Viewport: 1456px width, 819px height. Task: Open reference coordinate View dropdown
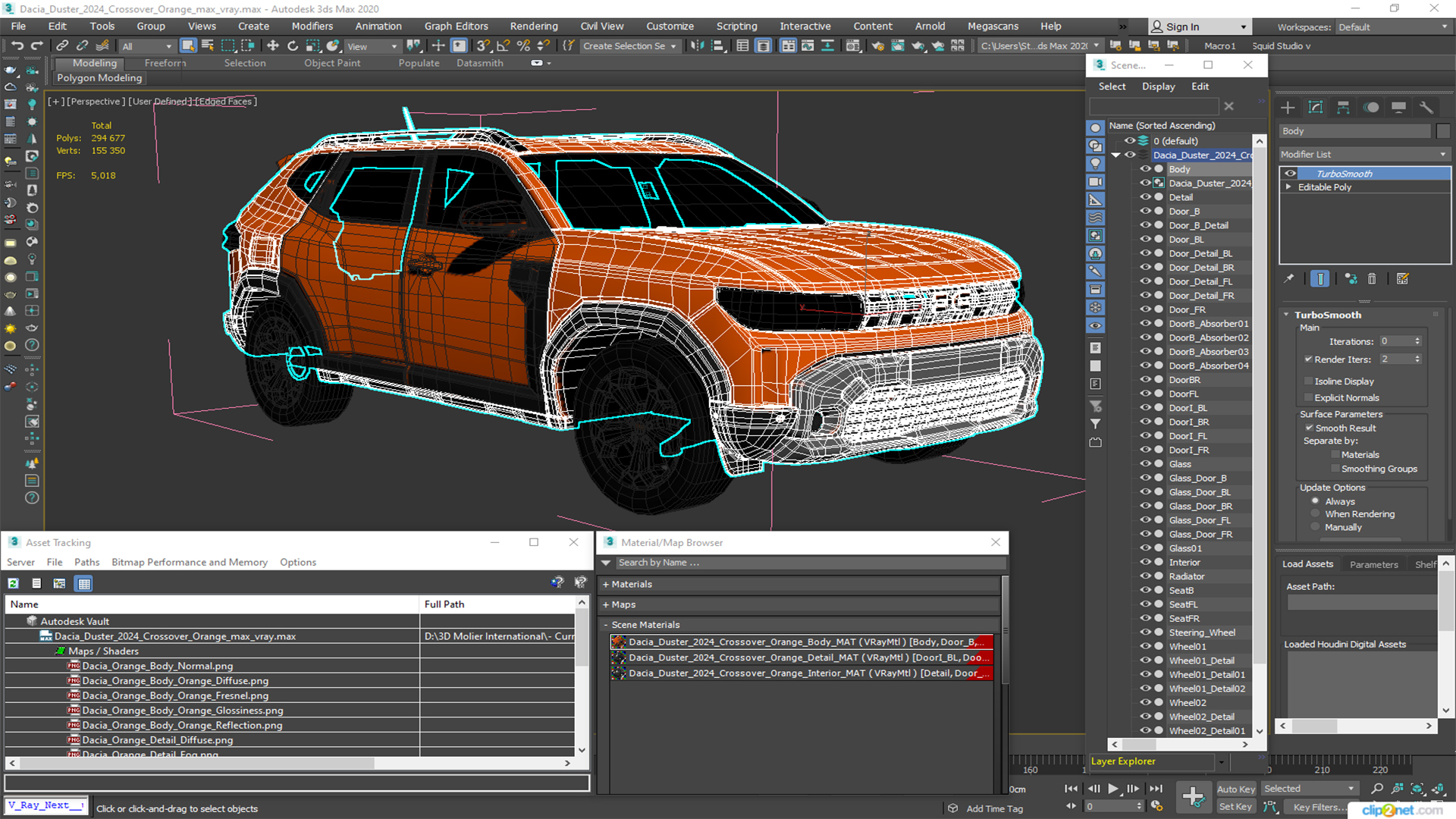[372, 46]
